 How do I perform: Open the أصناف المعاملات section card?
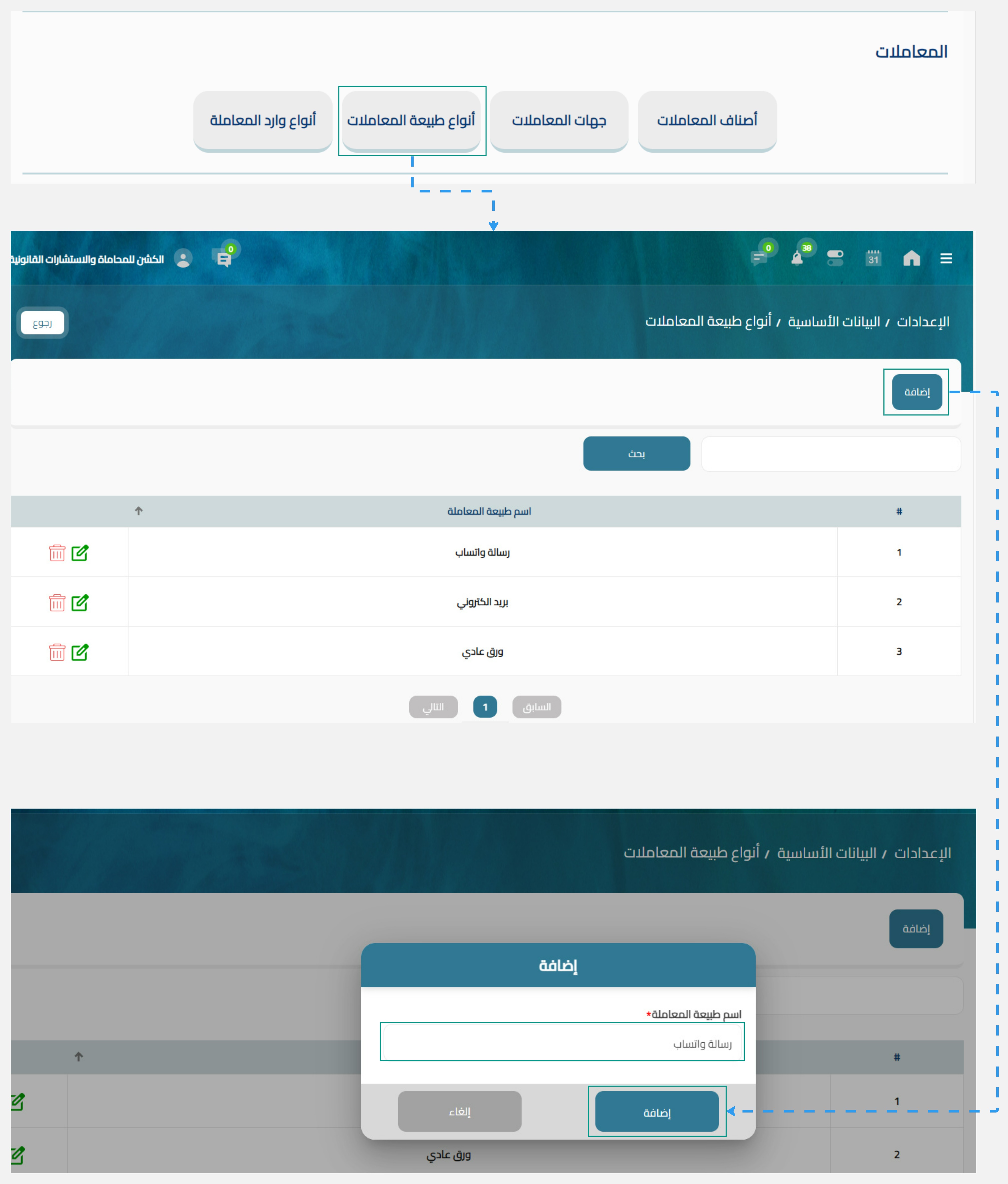(x=709, y=120)
